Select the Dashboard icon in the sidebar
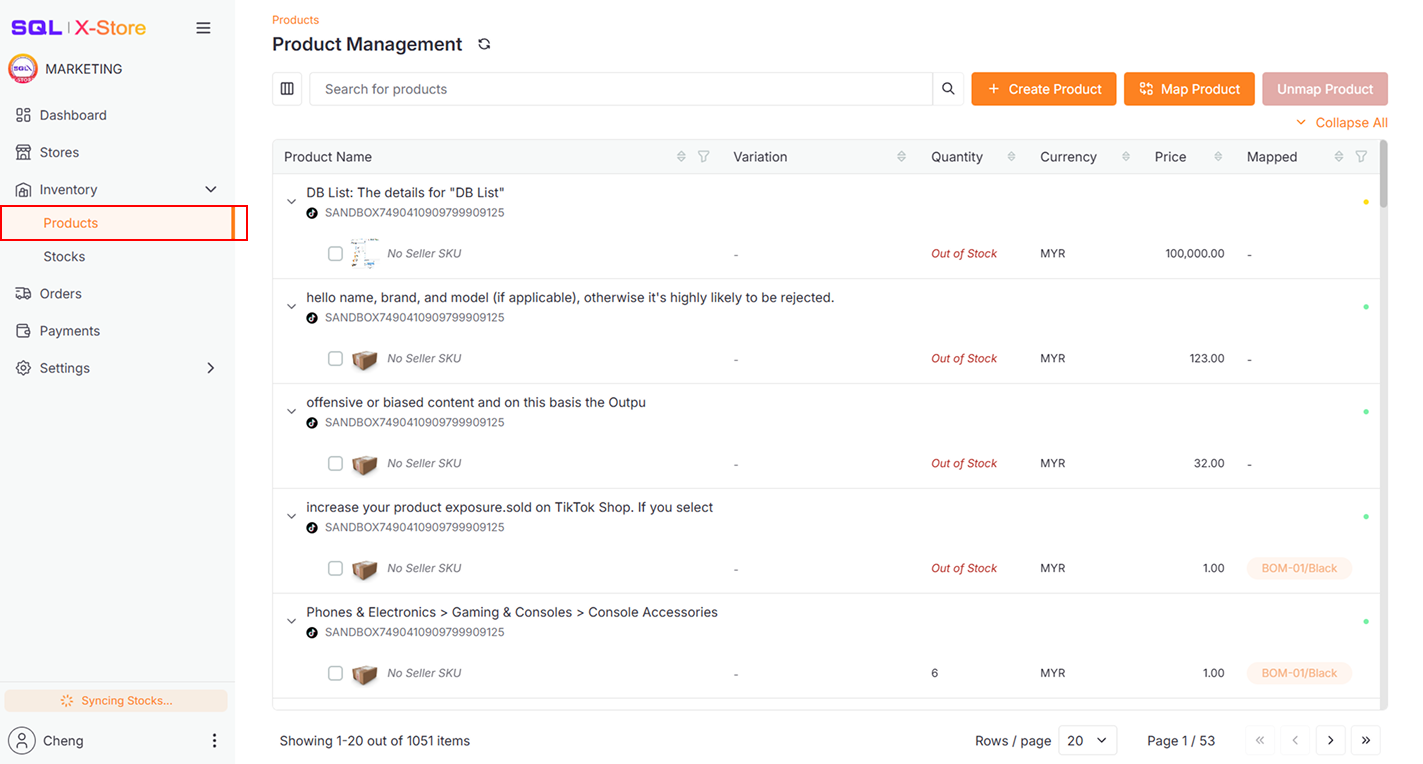Image resolution: width=1423 pixels, height=764 pixels. pyautogui.click(x=23, y=114)
